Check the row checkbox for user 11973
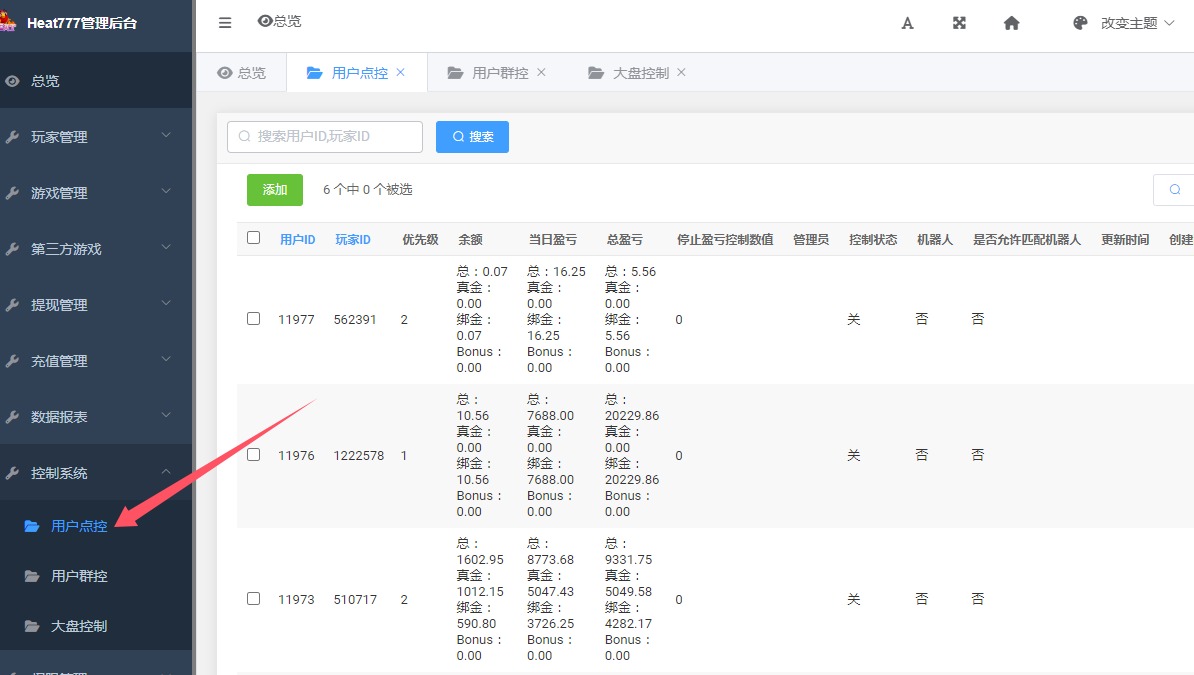Image resolution: width=1194 pixels, height=675 pixels. tap(253, 598)
